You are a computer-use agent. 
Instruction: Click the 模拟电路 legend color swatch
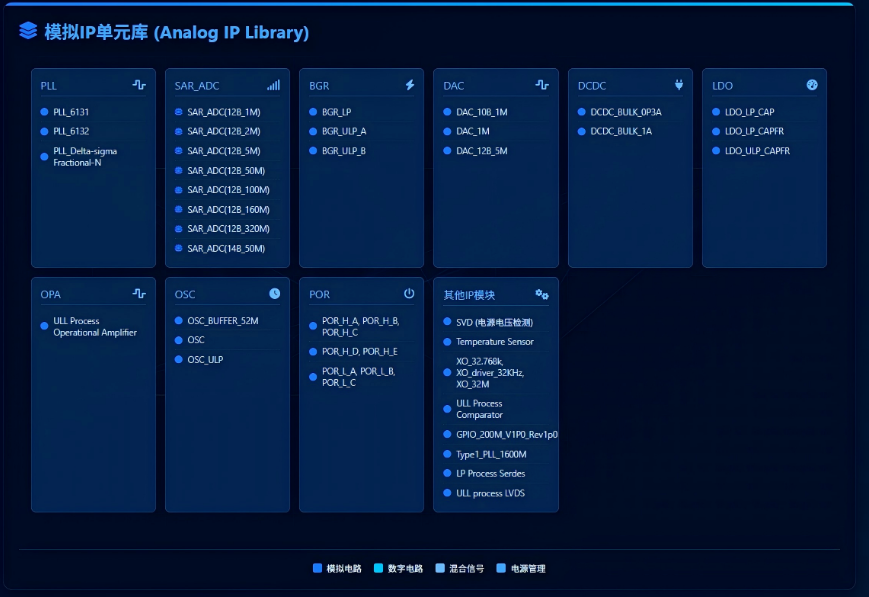[318, 568]
